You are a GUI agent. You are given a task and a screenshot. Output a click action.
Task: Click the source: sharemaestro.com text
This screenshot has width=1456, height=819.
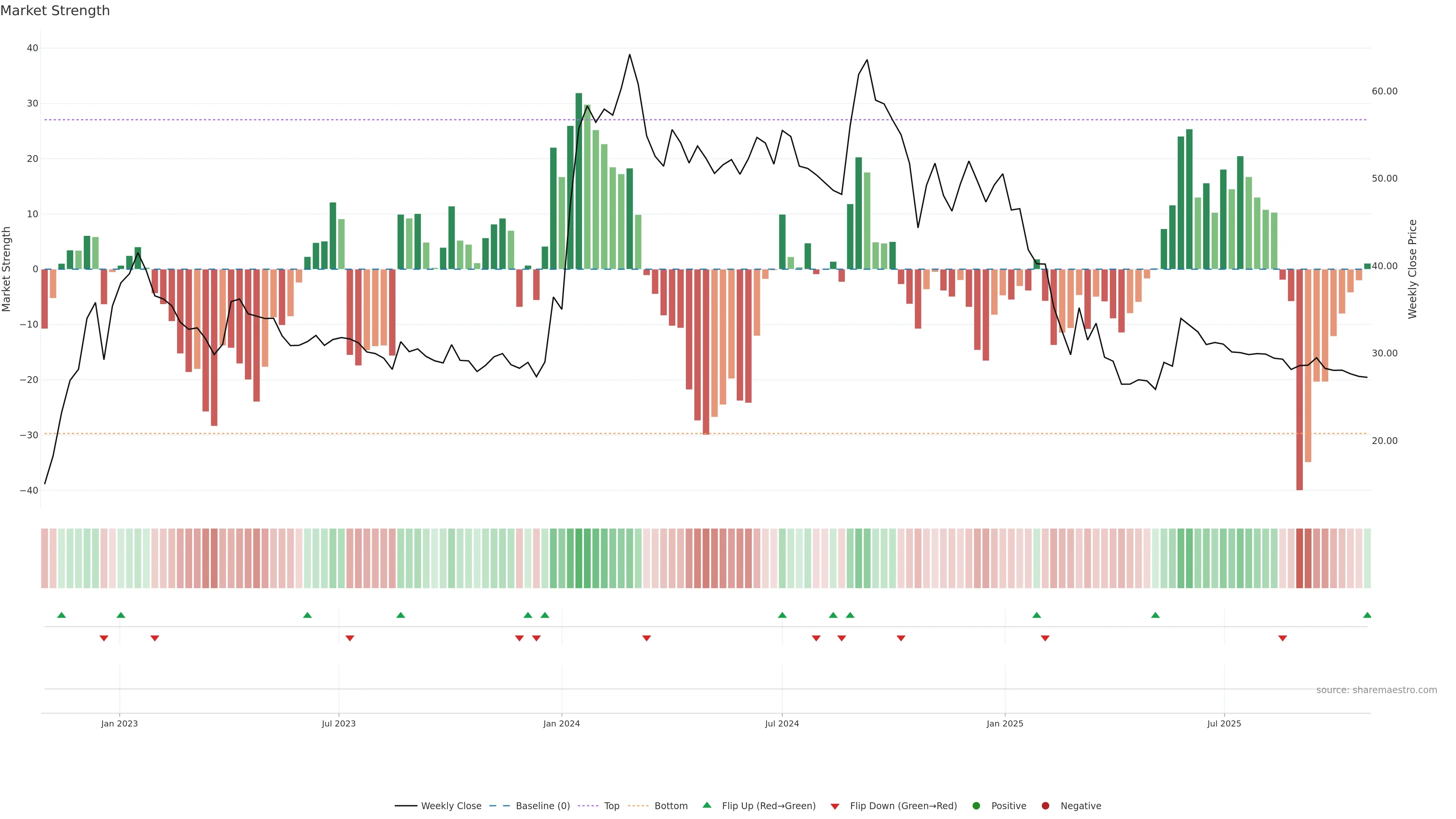click(x=1376, y=690)
